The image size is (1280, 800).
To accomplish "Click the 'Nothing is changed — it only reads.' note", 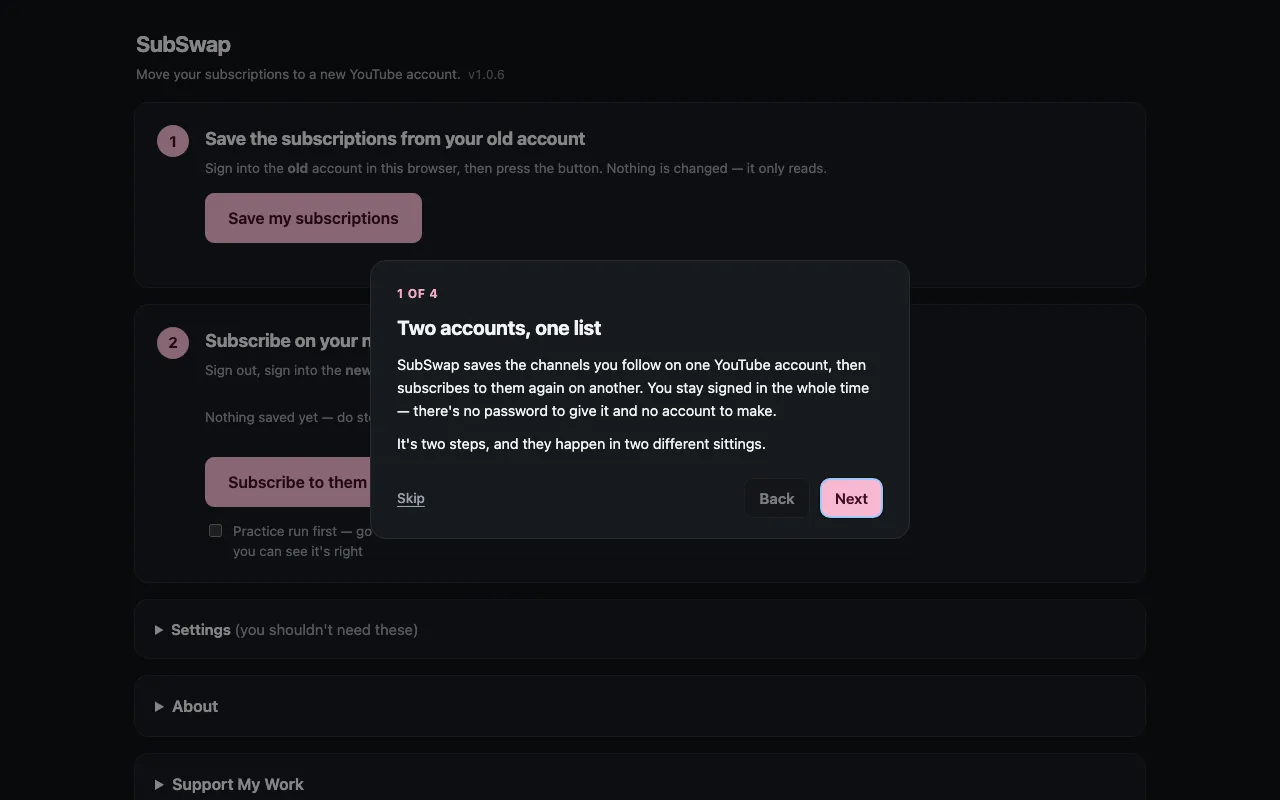I will (x=717, y=168).
